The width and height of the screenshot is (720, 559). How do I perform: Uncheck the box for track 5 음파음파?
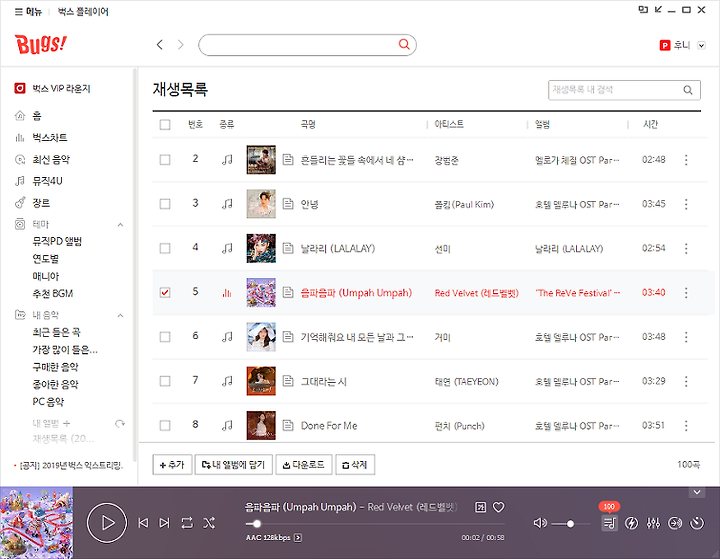[165, 293]
